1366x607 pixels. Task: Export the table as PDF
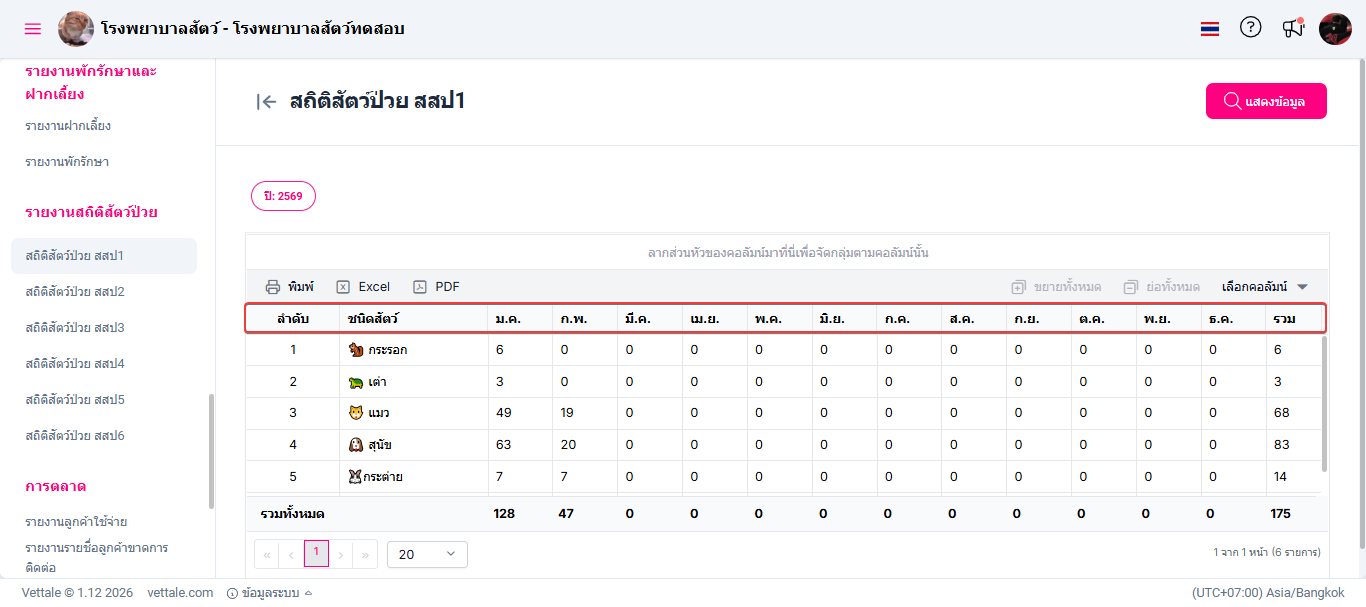[436, 287]
